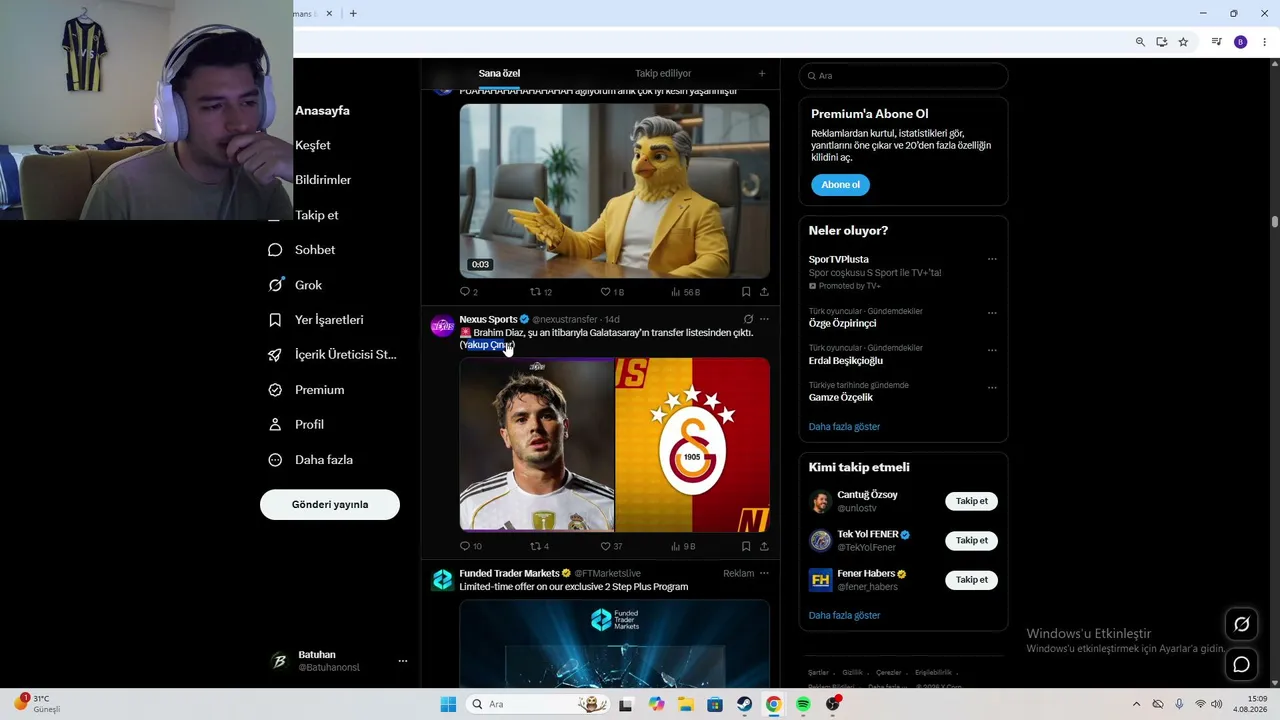Click the Windows taskbar search box
Image resolution: width=1280 pixels, height=720 pixels.
tap(536, 704)
